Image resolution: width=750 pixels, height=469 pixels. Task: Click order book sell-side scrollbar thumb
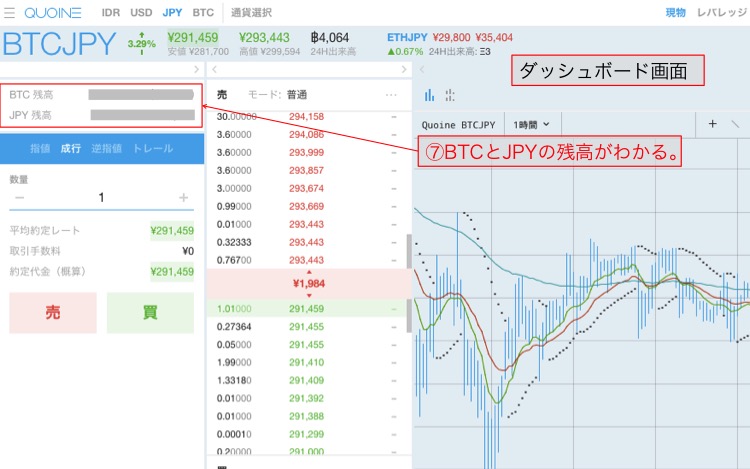pyautogui.click(x=409, y=251)
